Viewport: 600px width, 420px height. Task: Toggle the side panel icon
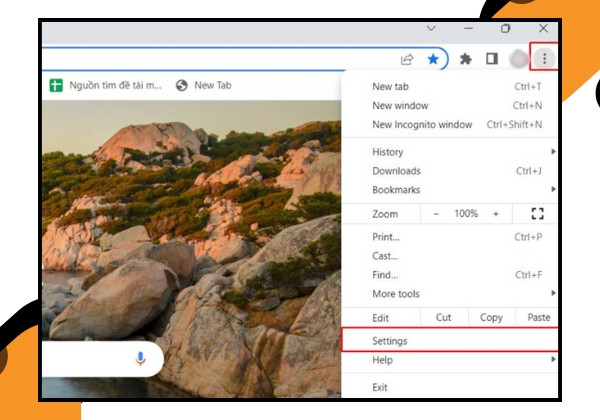[x=492, y=59]
